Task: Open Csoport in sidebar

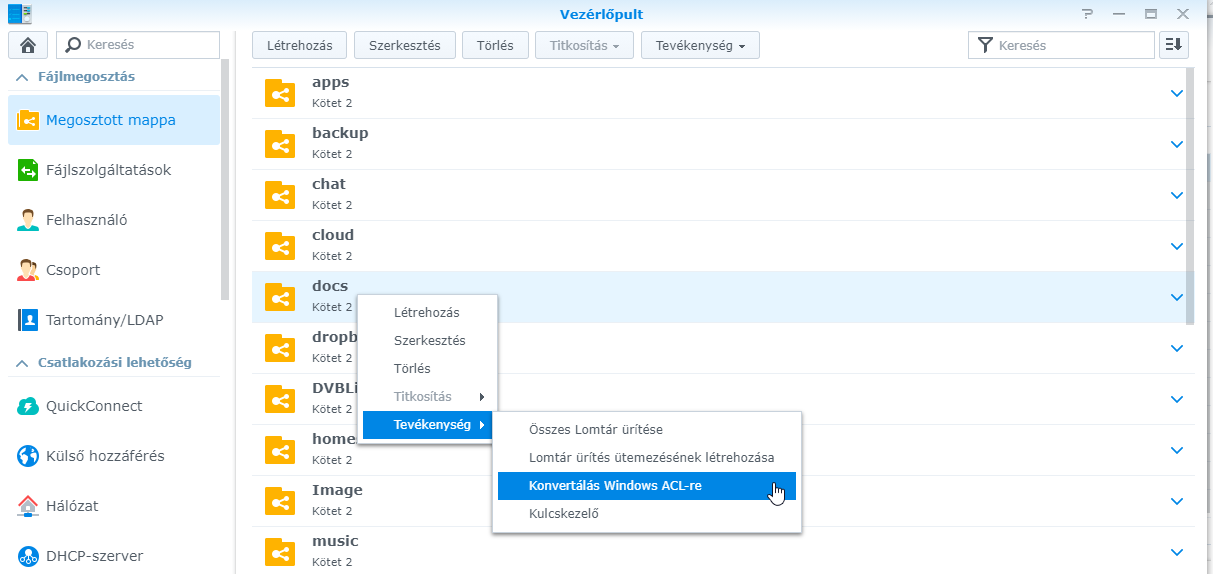Action: (x=114, y=270)
